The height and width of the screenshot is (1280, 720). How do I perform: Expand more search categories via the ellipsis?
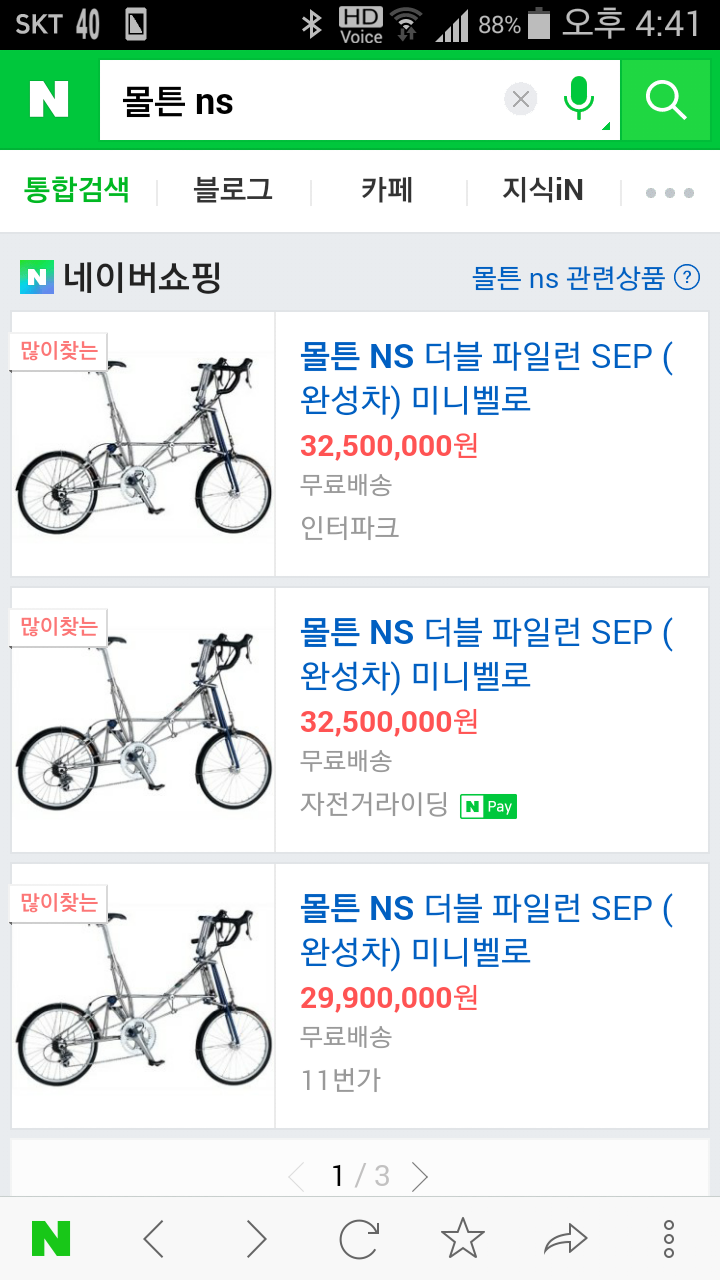tap(669, 192)
